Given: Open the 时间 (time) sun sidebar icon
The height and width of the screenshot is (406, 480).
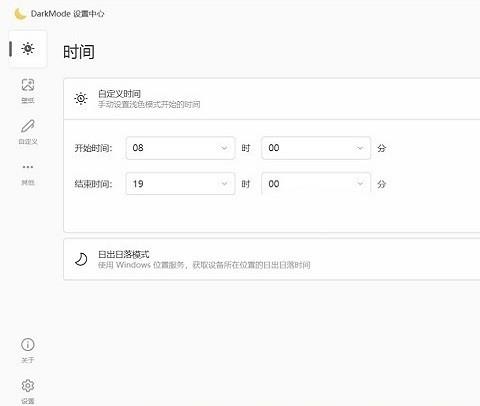Looking at the screenshot, I should pos(28,49).
